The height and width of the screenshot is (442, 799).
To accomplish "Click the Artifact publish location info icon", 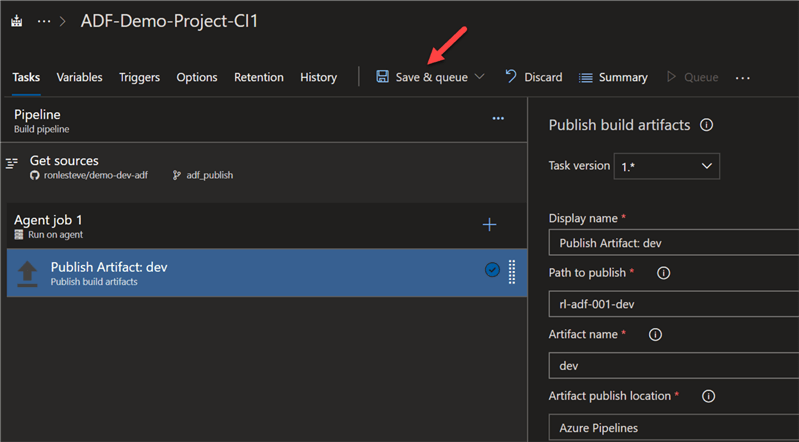I will click(x=708, y=396).
